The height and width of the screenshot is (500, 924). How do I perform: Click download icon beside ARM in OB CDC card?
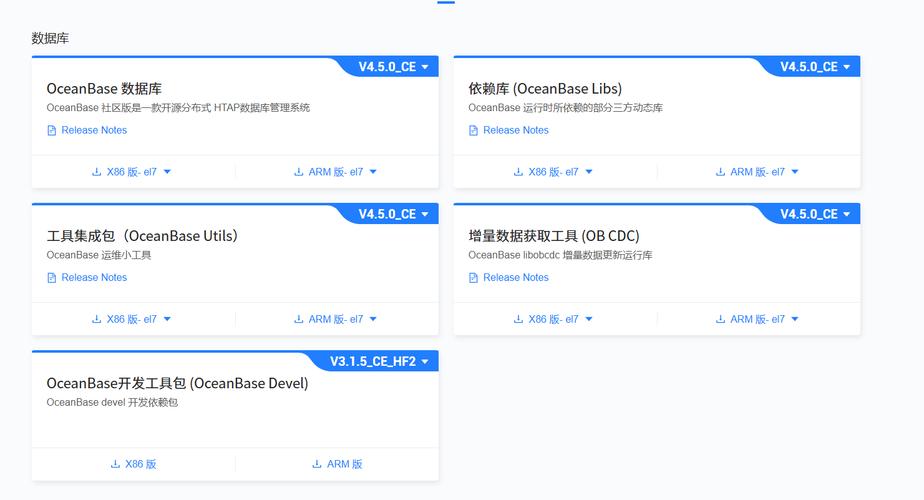(720, 319)
